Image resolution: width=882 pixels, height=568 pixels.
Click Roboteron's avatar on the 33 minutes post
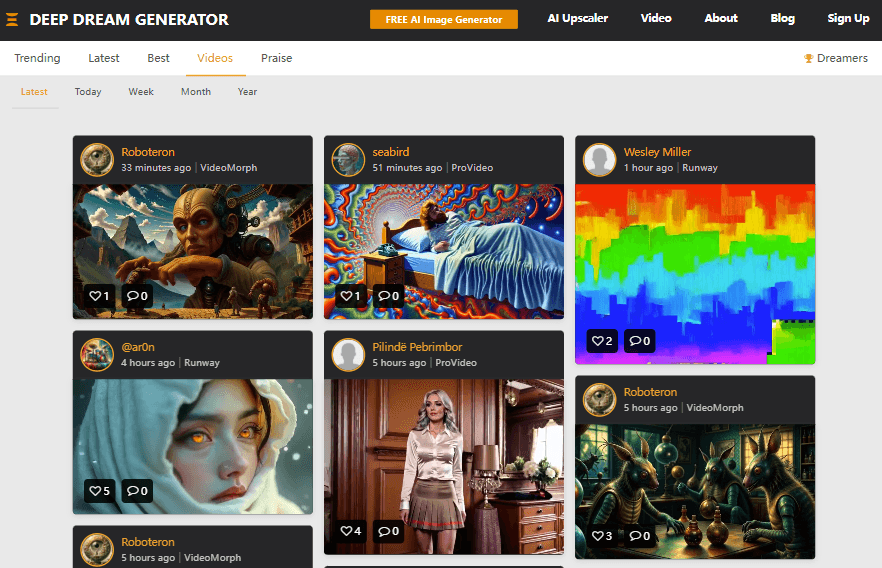(97, 159)
